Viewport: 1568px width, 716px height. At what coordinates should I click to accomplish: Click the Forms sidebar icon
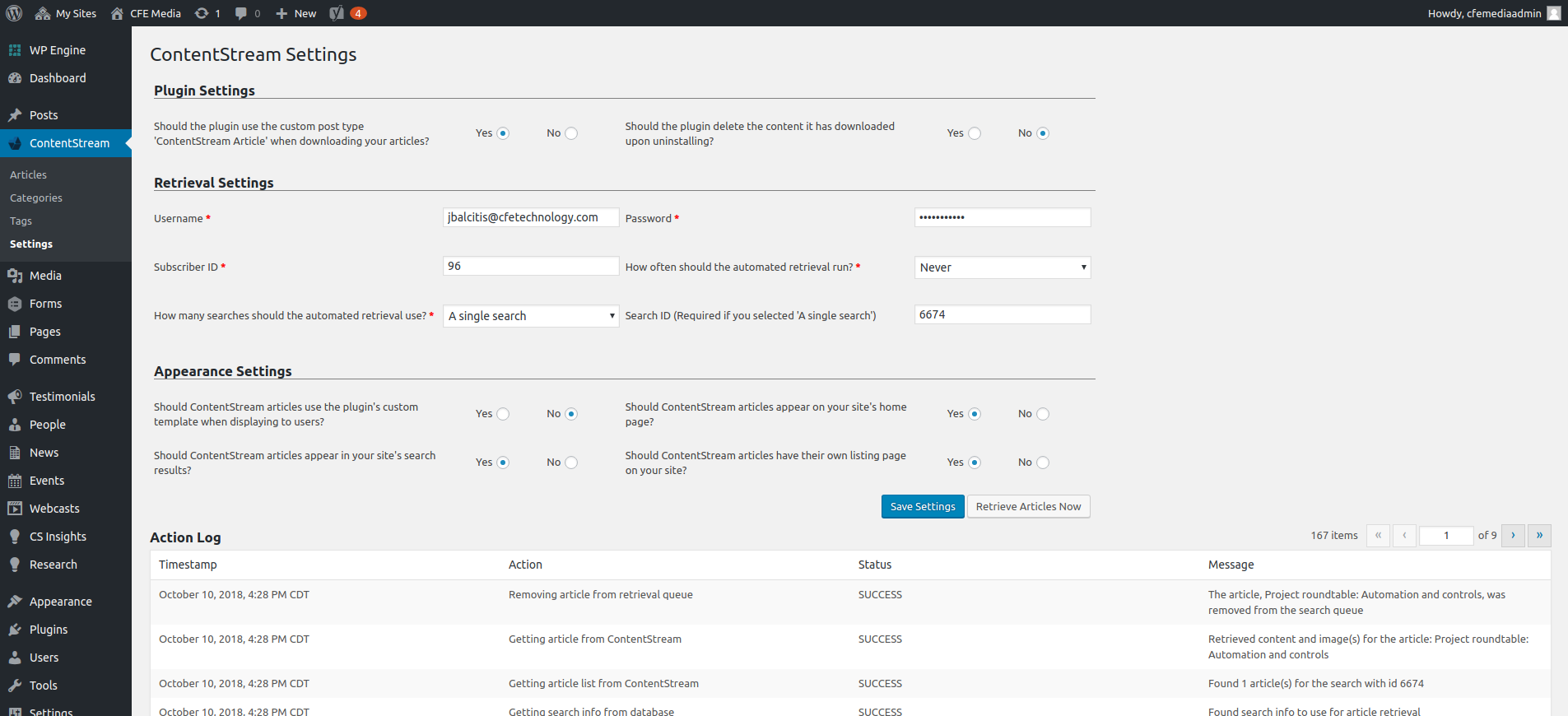click(15, 304)
